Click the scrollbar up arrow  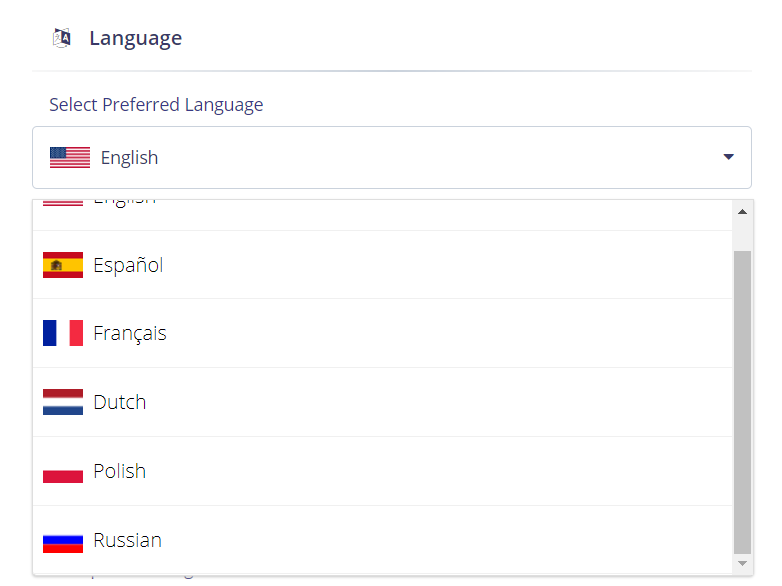coord(742,212)
